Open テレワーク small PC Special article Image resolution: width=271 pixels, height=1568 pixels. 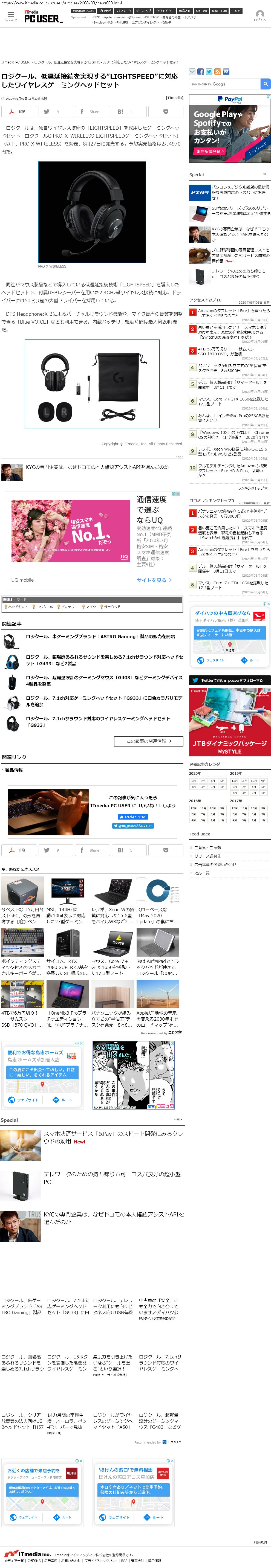coord(111,1178)
